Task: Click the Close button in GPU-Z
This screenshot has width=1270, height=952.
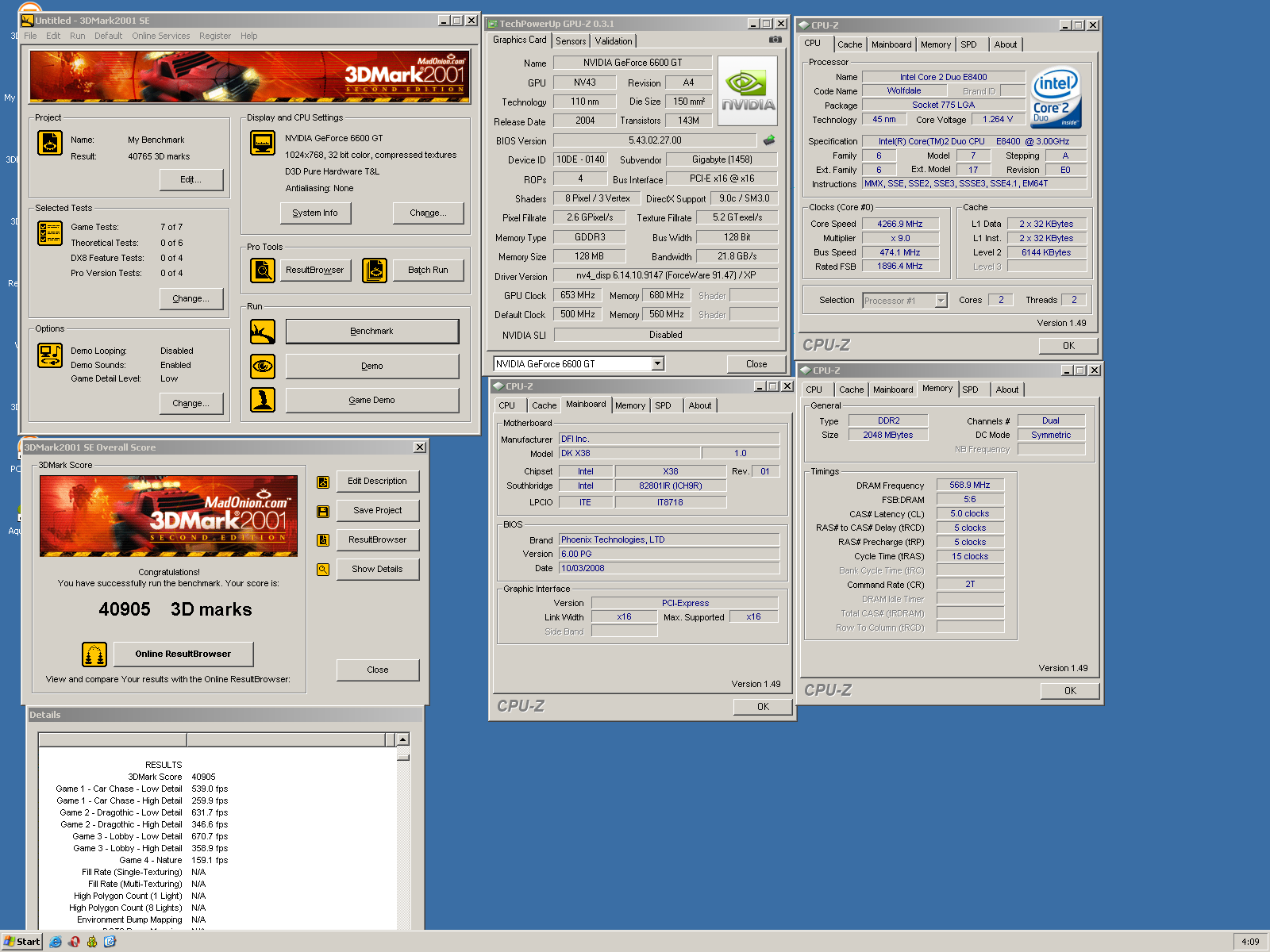Action: tap(756, 364)
